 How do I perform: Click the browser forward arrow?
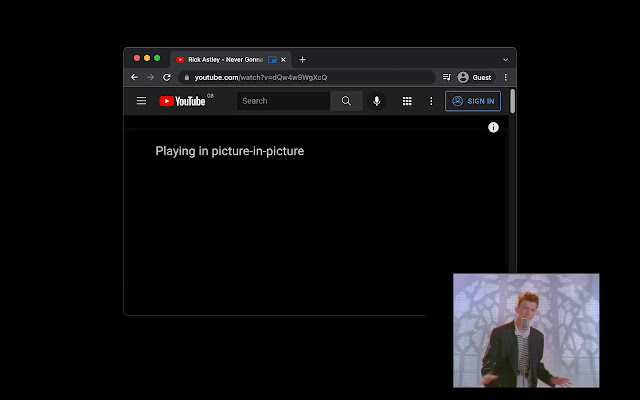click(151, 77)
